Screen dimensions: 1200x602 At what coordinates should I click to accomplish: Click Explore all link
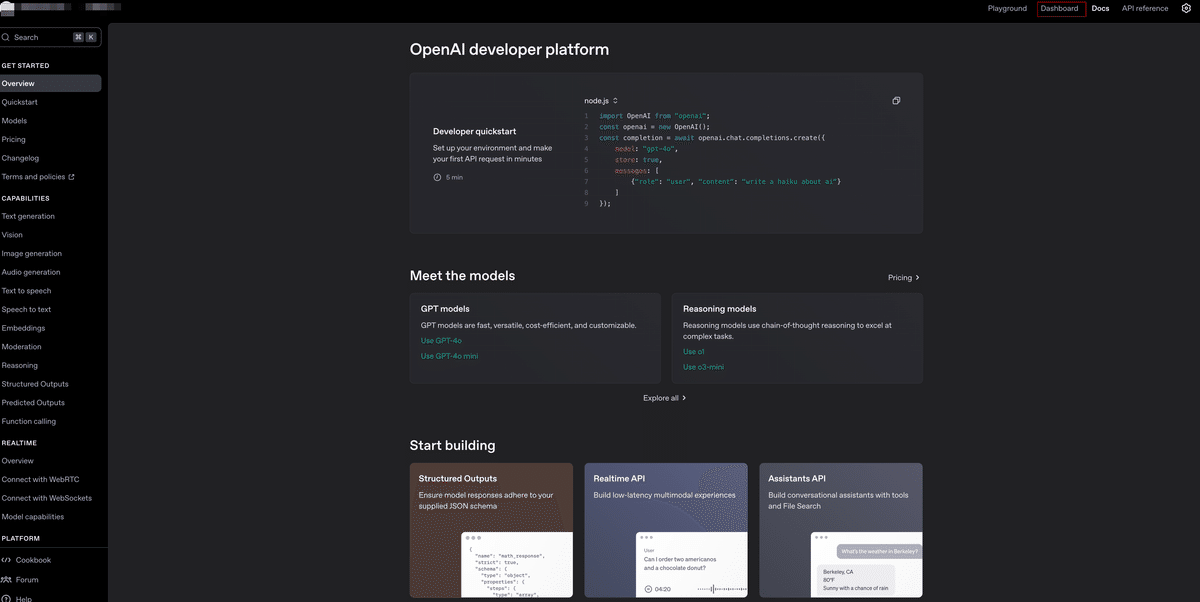665,398
